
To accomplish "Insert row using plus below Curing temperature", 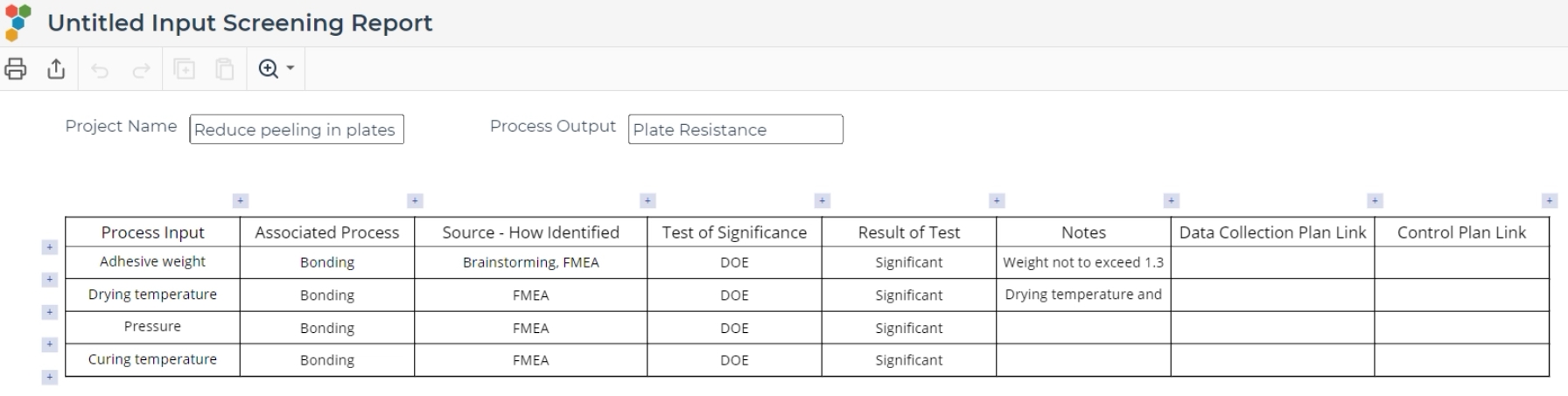I will pyautogui.click(x=50, y=378).
